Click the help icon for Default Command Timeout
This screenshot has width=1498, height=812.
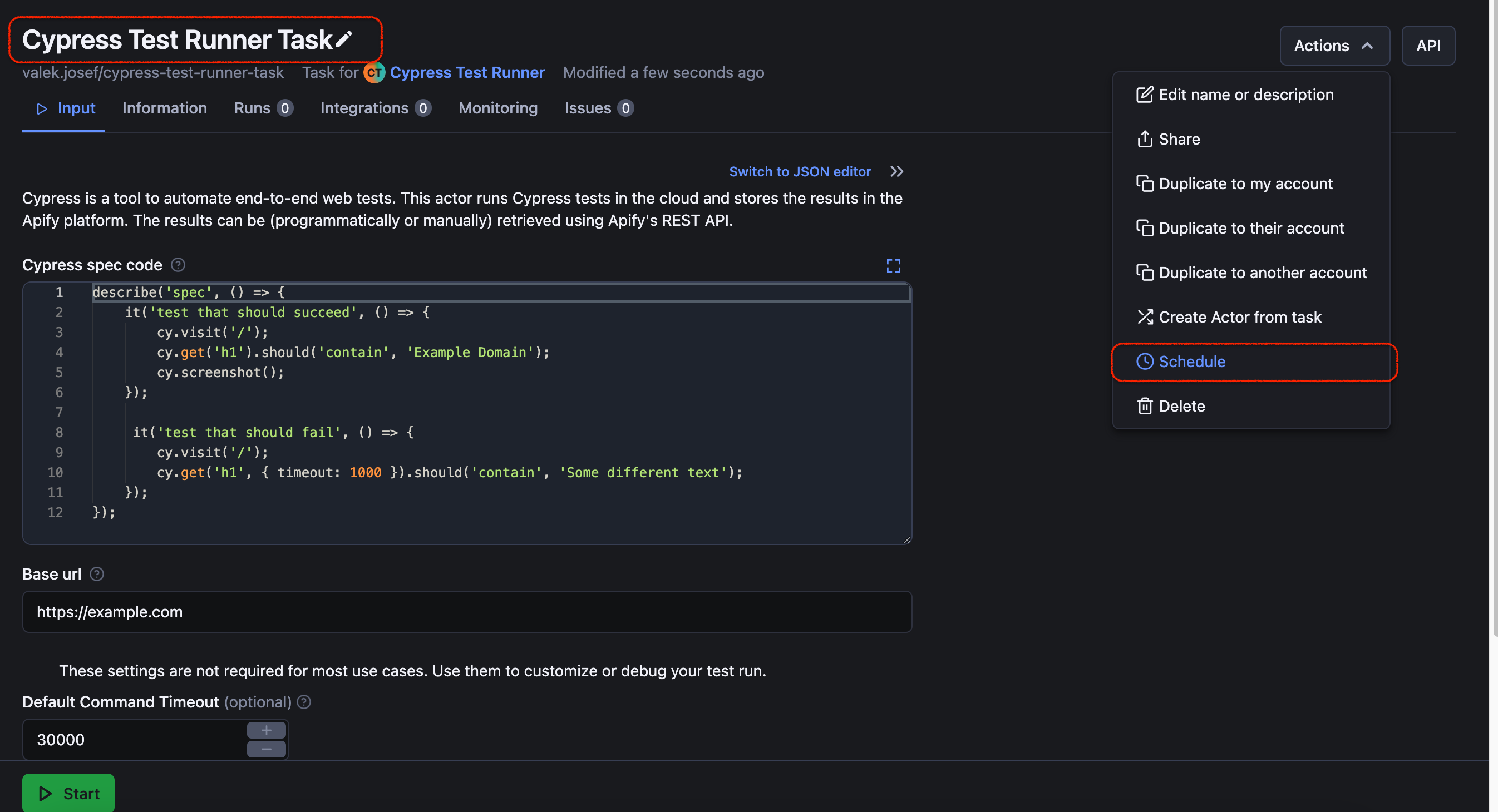pyautogui.click(x=304, y=702)
